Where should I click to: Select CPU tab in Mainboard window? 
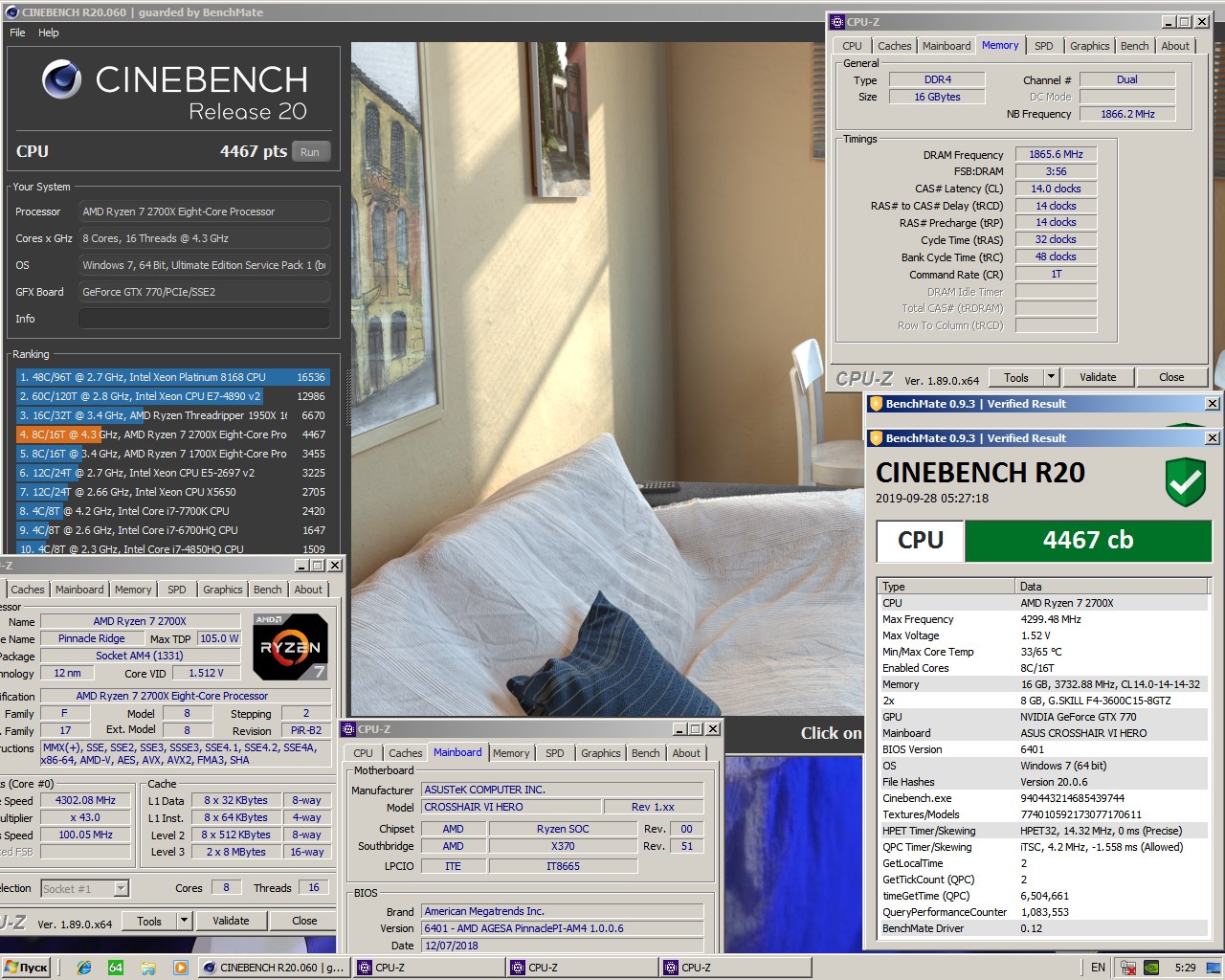(x=363, y=753)
